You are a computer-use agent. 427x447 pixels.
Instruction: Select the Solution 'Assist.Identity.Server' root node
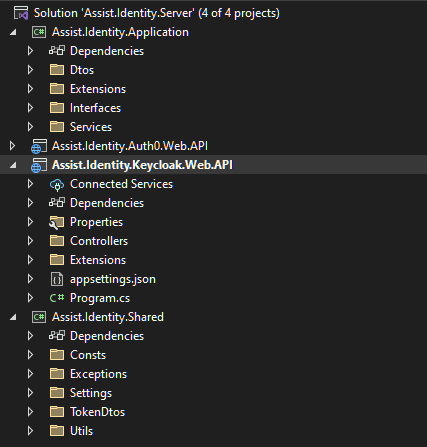(157, 13)
